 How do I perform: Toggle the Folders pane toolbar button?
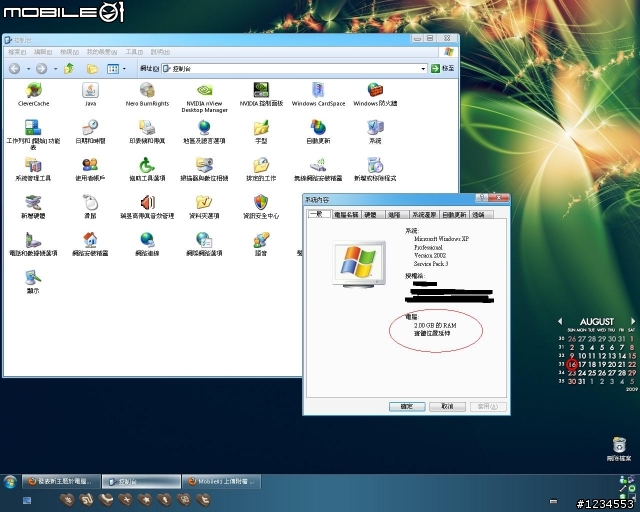tap(92, 69)
